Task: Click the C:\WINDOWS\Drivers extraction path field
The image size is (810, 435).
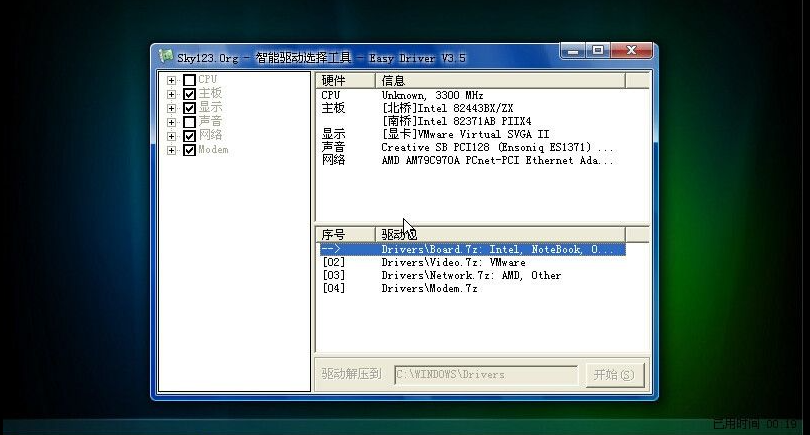Action: [486, 375]
